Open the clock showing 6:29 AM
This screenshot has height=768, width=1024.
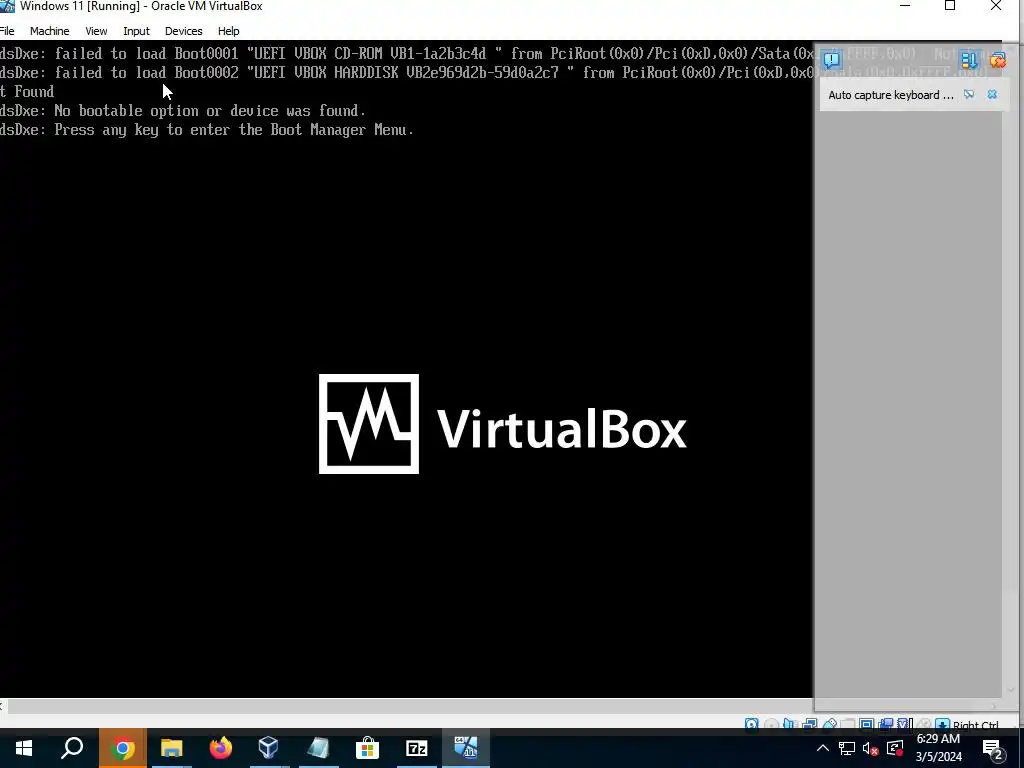(938, 748)
